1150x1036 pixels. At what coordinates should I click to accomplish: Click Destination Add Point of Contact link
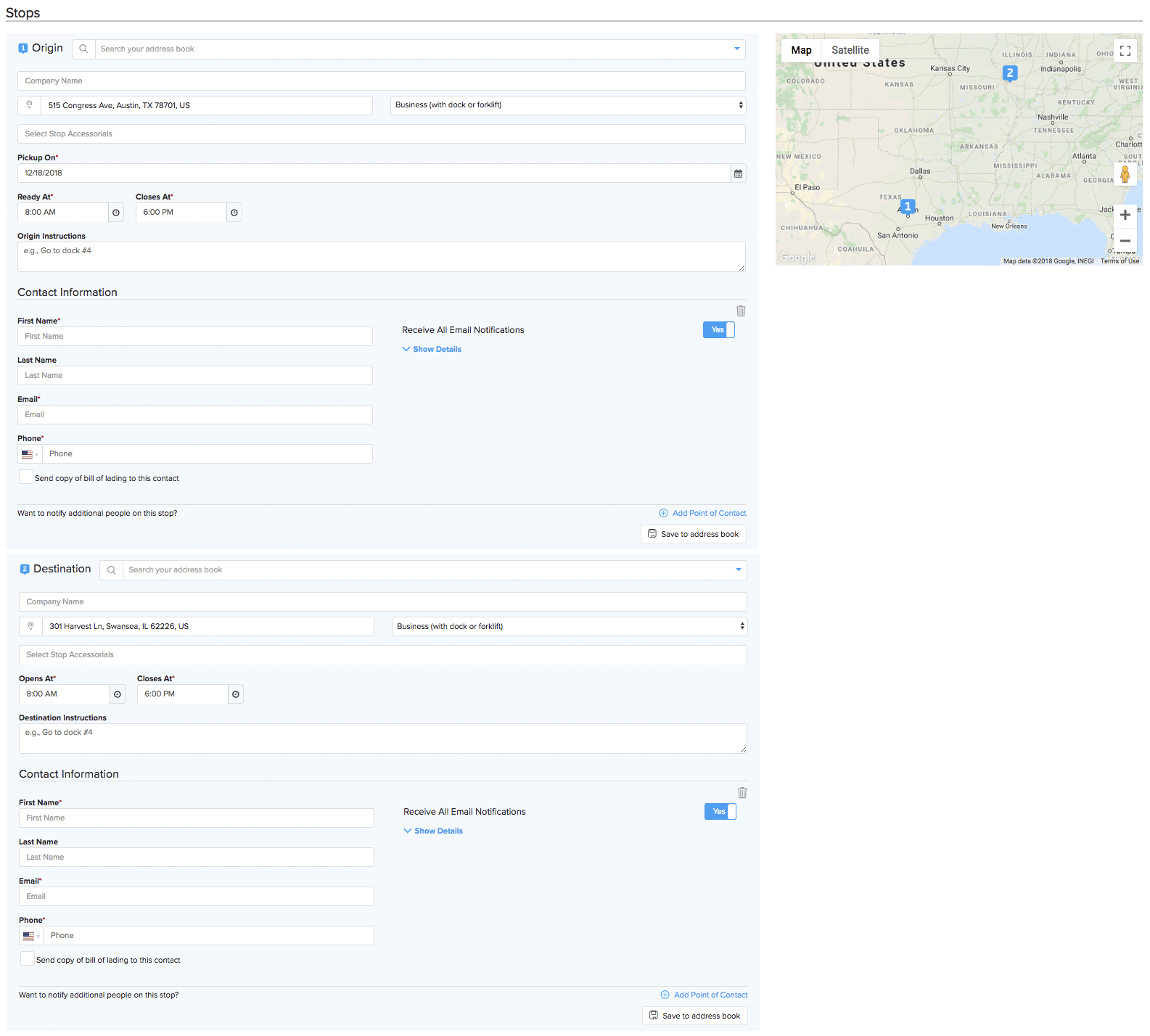coord(705,995)
